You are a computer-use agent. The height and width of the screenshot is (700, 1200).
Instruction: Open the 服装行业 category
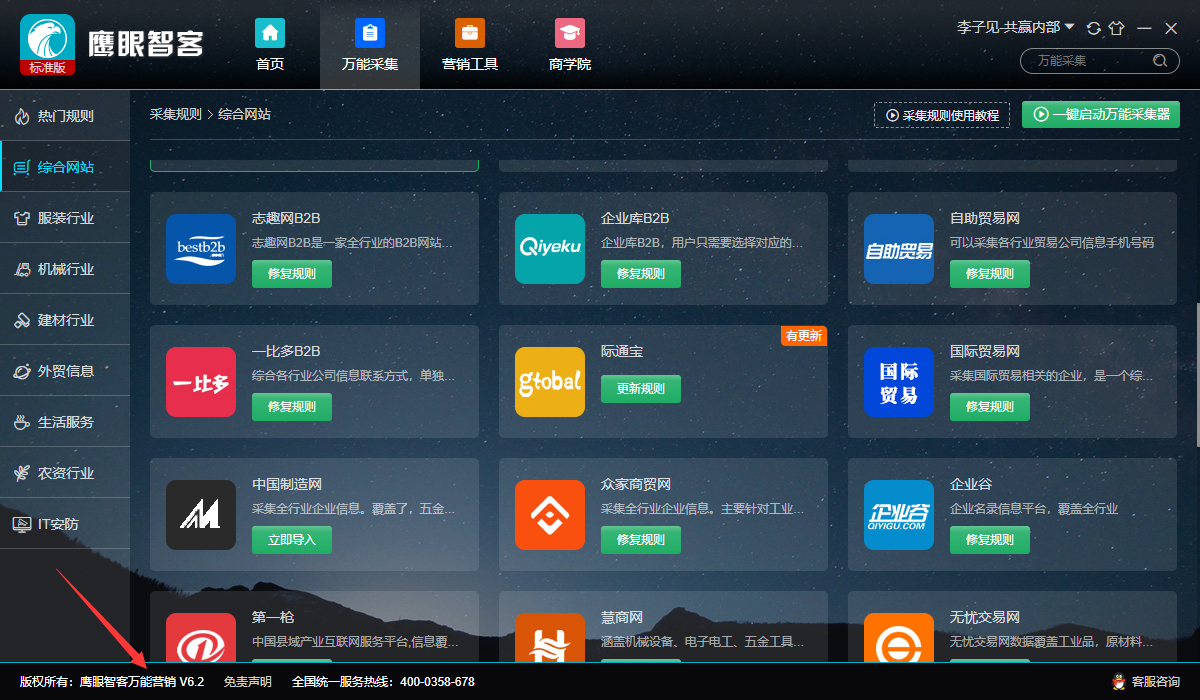click(65, 218)
